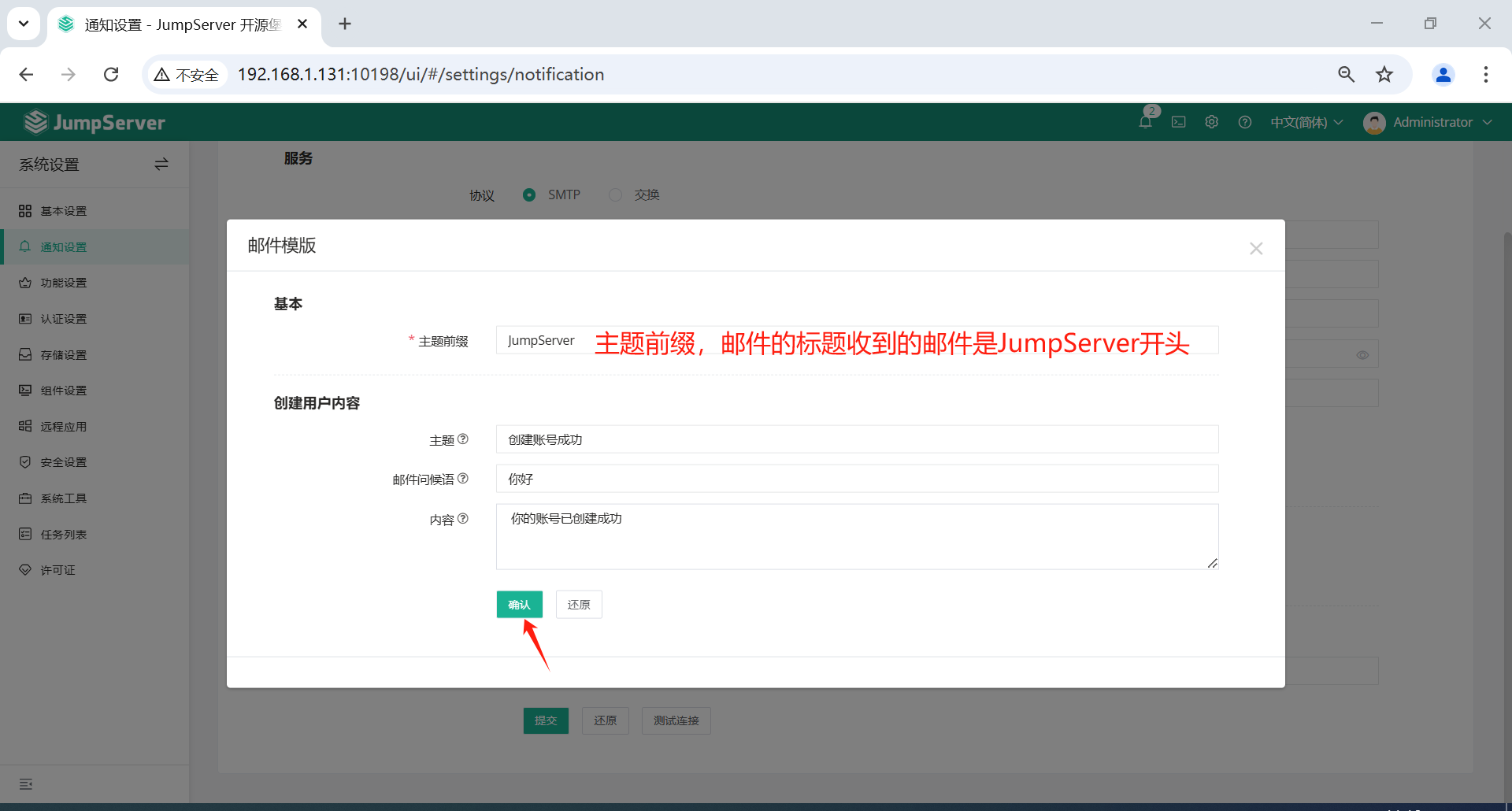Open a new browser tab
The image size is (1512, 811).
[345, 24]
